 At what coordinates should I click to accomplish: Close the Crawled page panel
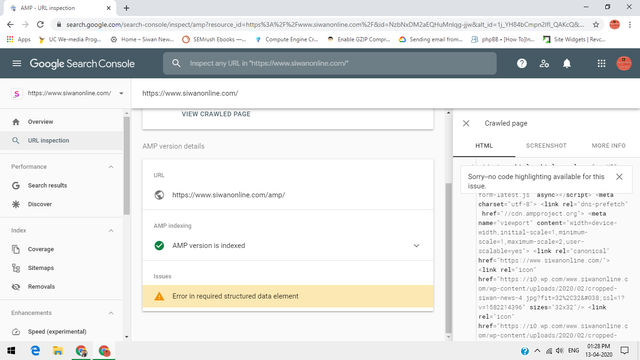(466, 123)
